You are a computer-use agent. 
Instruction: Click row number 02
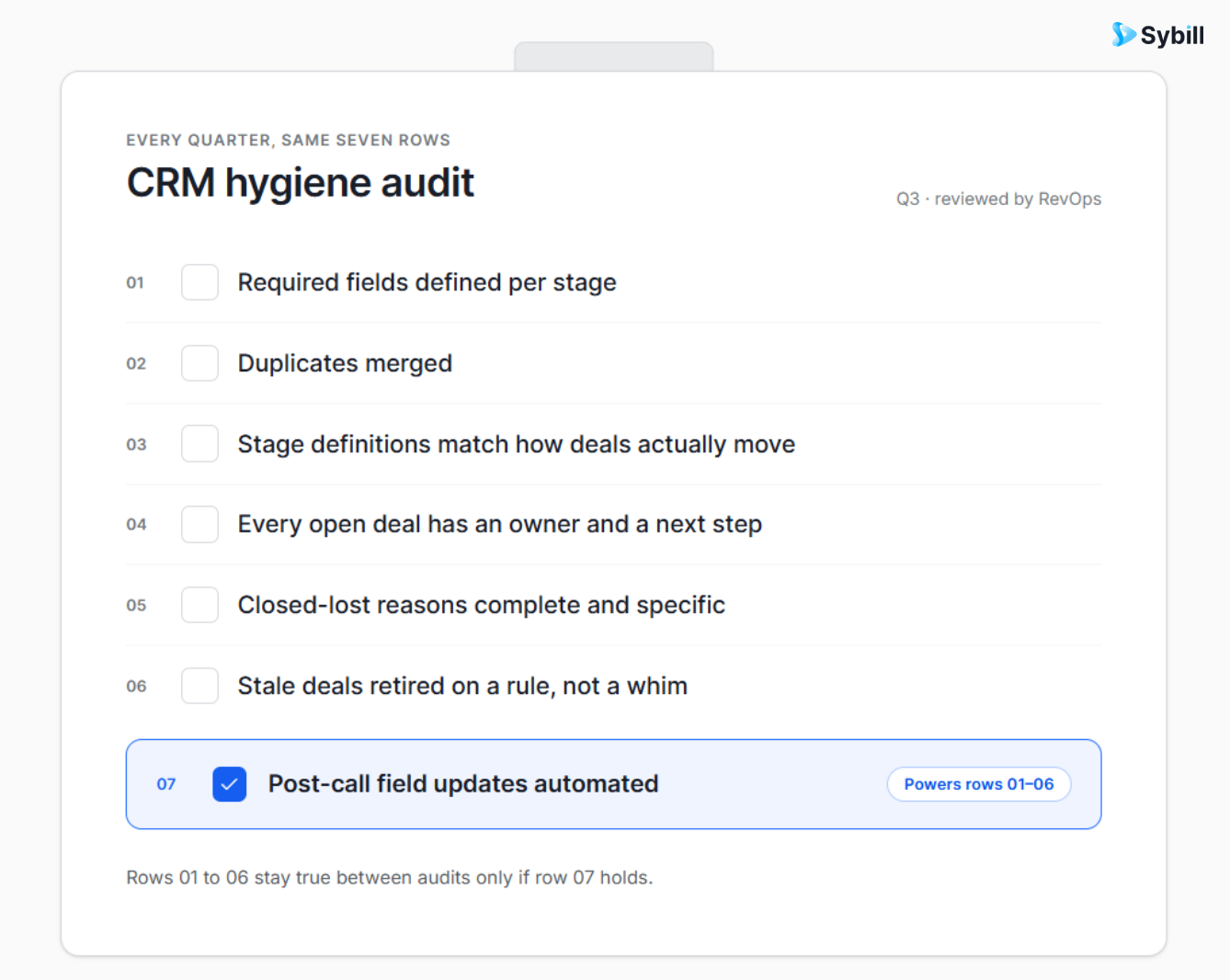pyautogui.click(x=136, y=363)
